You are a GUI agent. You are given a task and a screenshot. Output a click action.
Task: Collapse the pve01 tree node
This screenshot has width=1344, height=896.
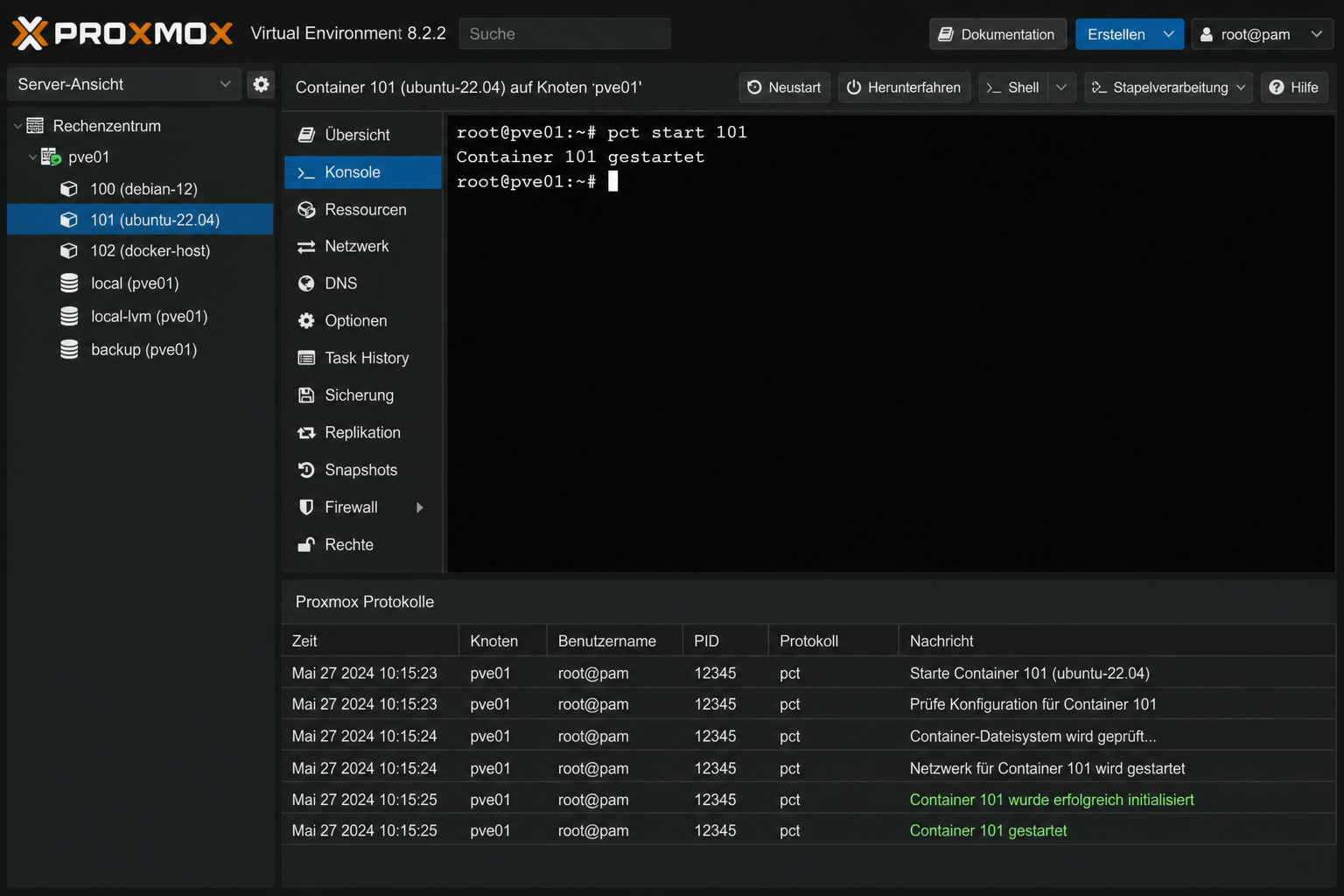click(32, 157)
